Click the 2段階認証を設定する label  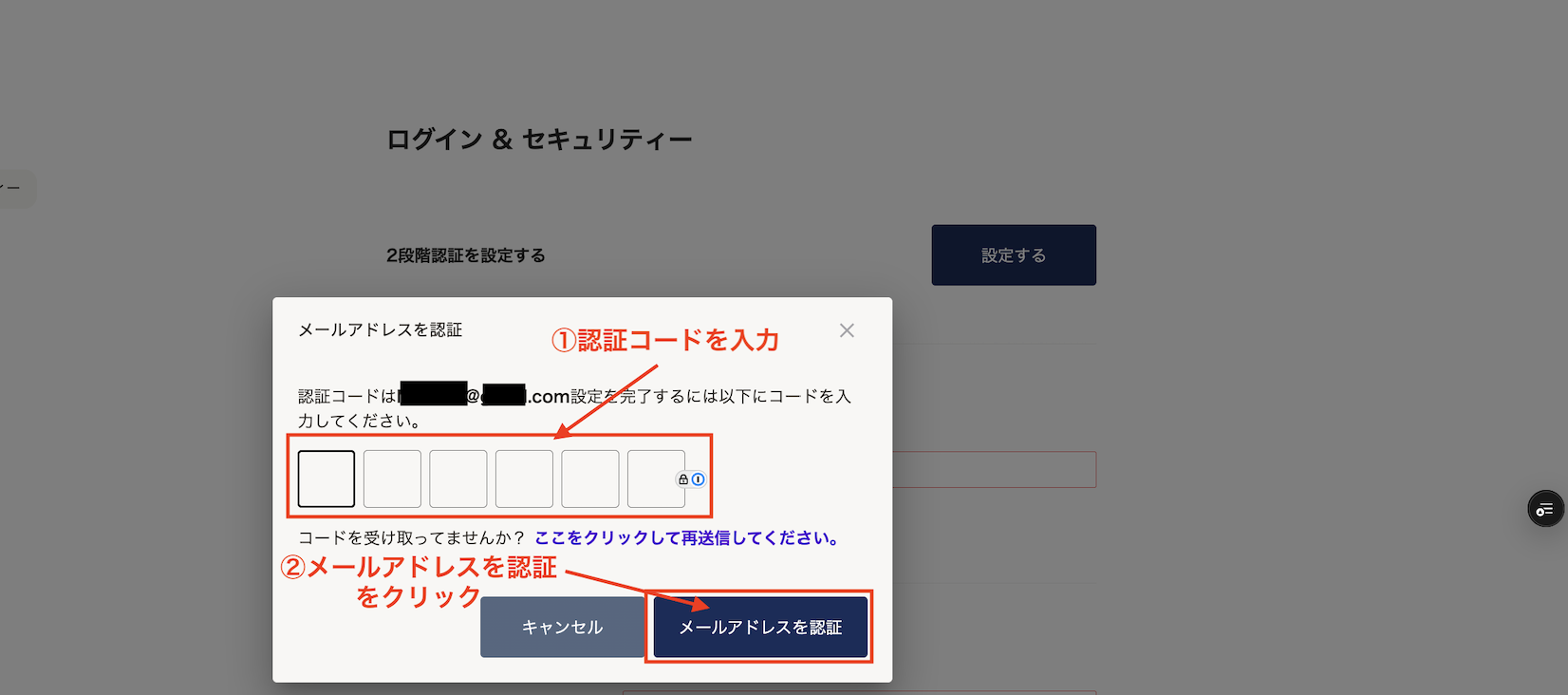point(466,255)
